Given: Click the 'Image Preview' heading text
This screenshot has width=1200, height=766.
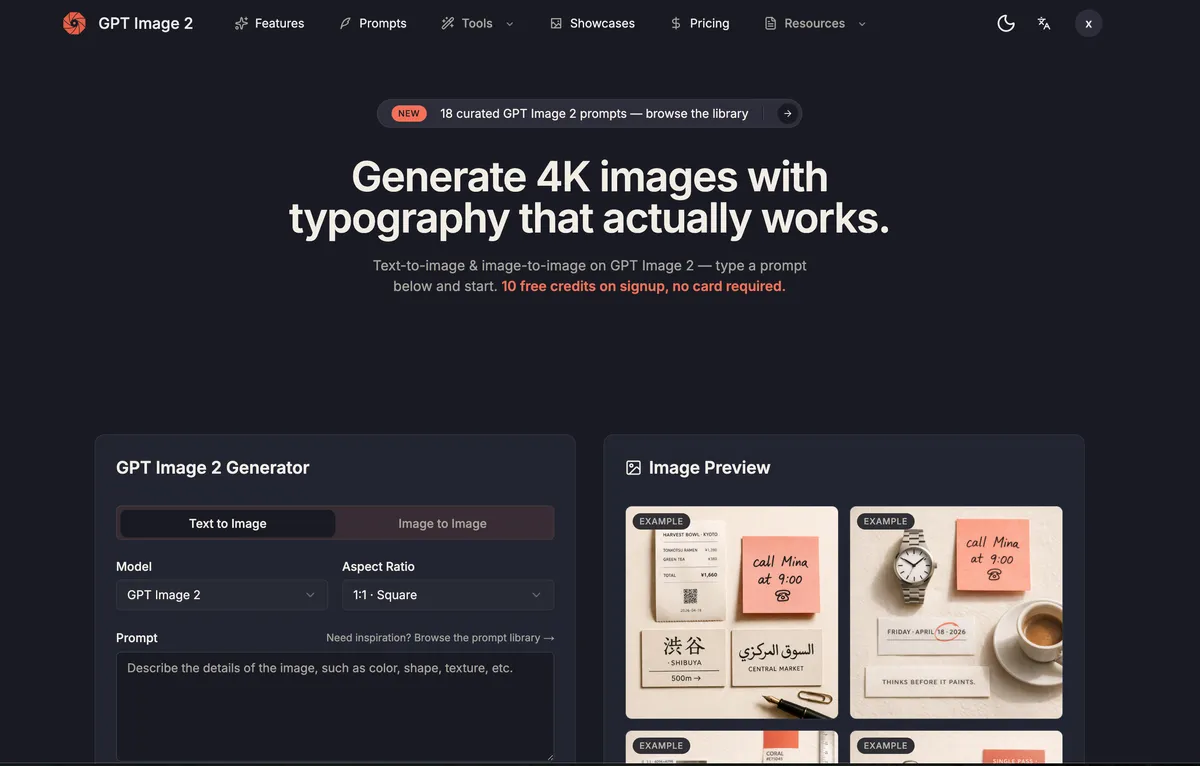Looking at the screenshot, I should coord(709,468).
